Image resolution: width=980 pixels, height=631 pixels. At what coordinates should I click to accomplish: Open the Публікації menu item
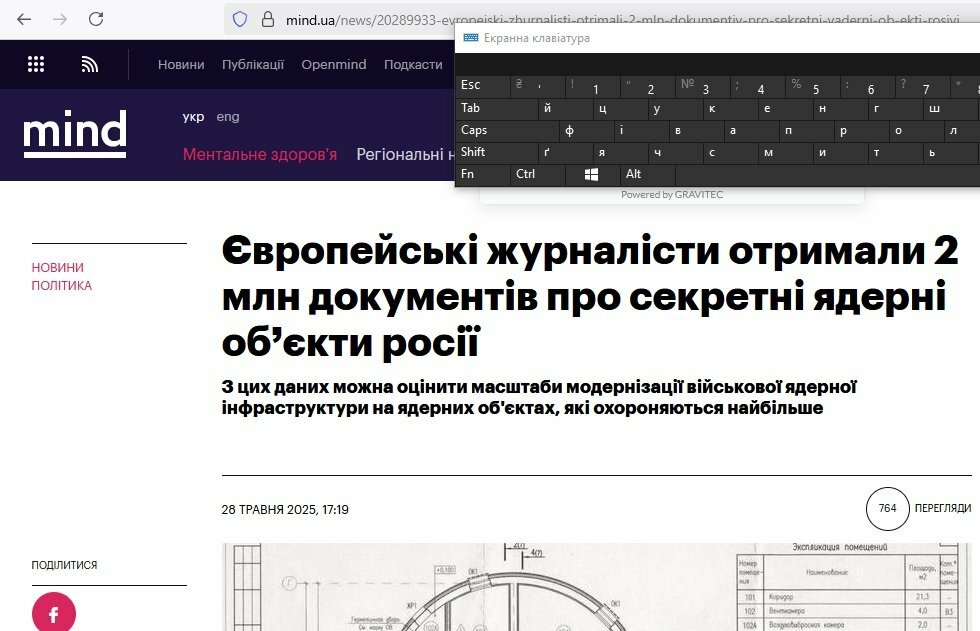(252, 64)
